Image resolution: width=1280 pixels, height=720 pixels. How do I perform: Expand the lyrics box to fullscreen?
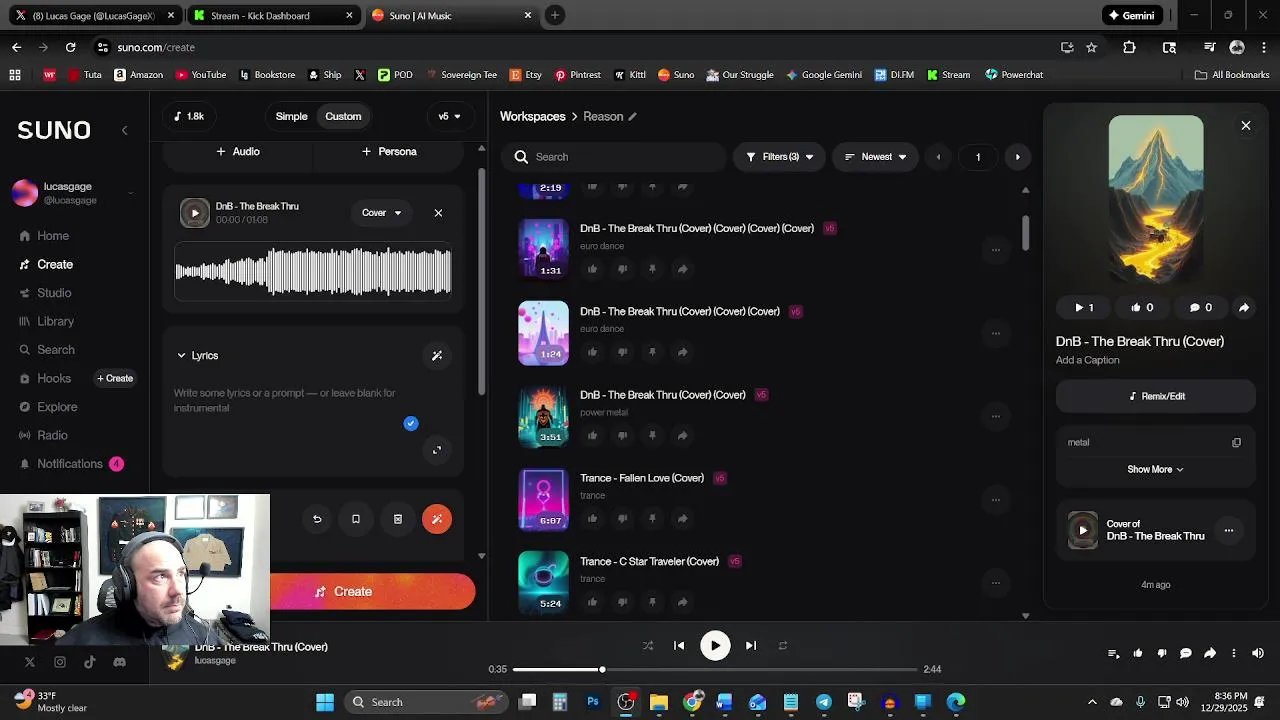437,450
